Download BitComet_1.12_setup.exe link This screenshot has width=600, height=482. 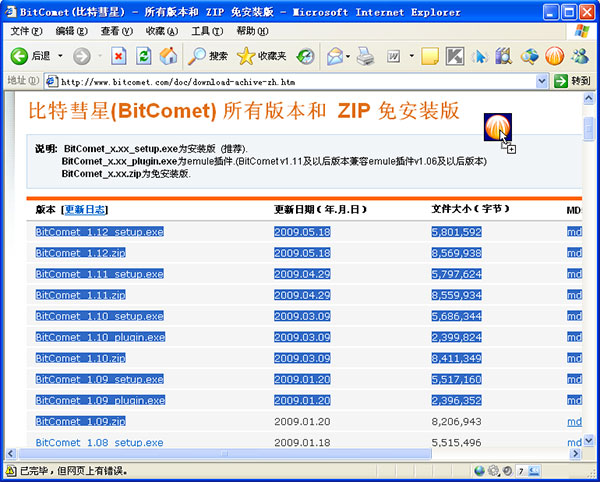[x=99, y=232]
